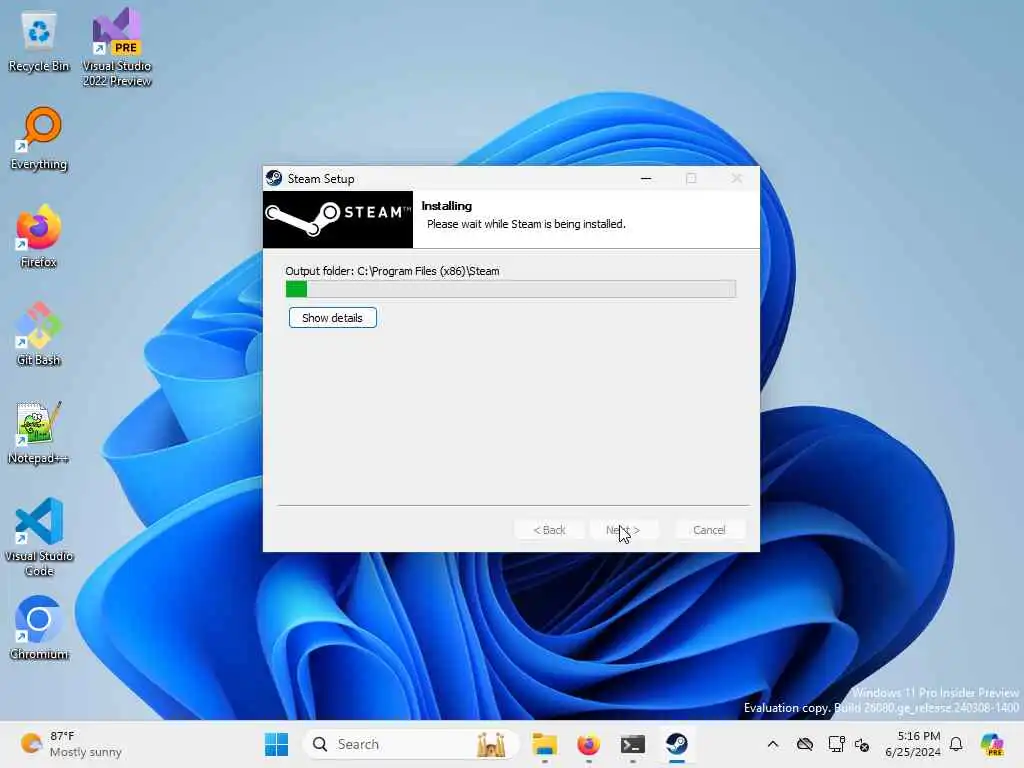Viewport: 1024px width, 768px height.
Task: Click the greyed-out Cancel button in Steam Setup
Action: point(709,530)
